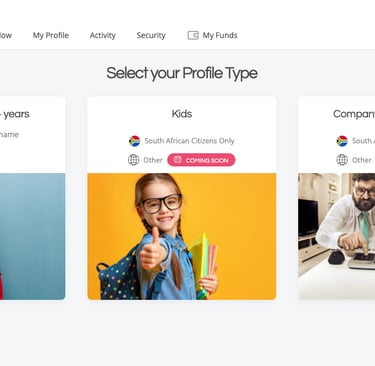Go to My Funds
Screen dimensions: 375x366
pos(220,35)
